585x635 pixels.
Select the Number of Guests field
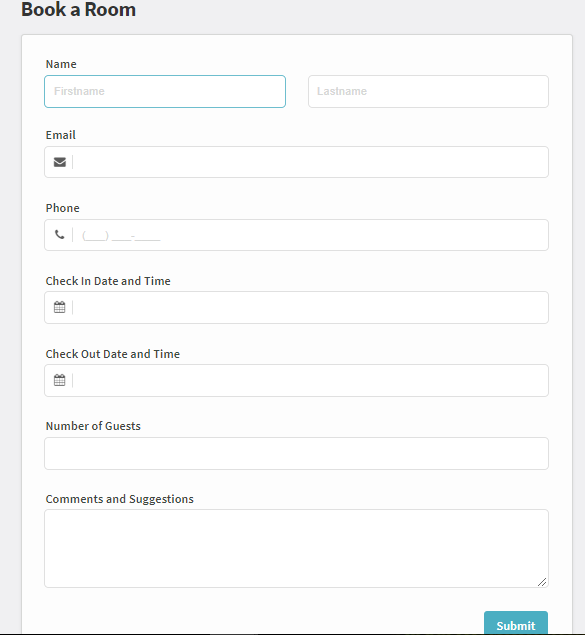[296, 454]
